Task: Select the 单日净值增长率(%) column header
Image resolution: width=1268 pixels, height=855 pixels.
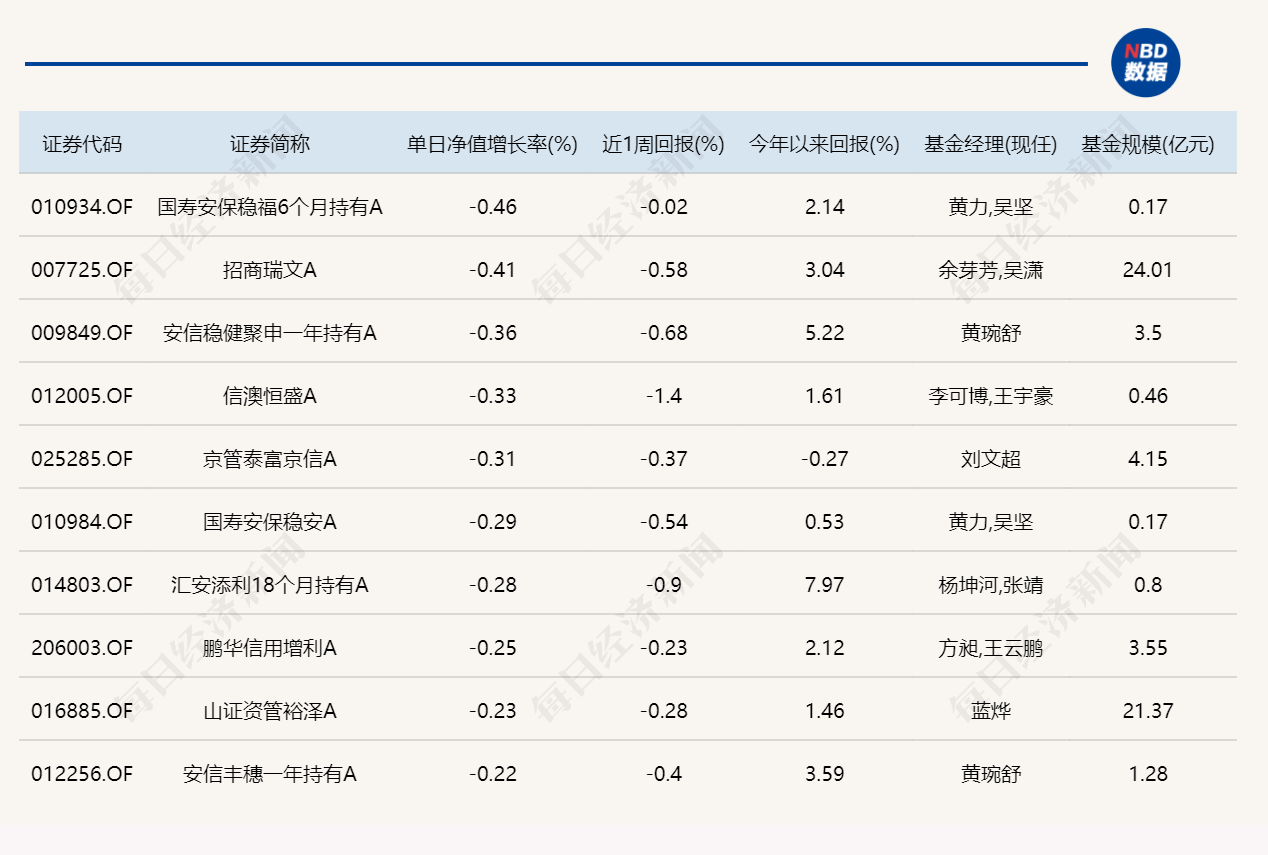Action: pyautogui.click(x=492, y=144)
